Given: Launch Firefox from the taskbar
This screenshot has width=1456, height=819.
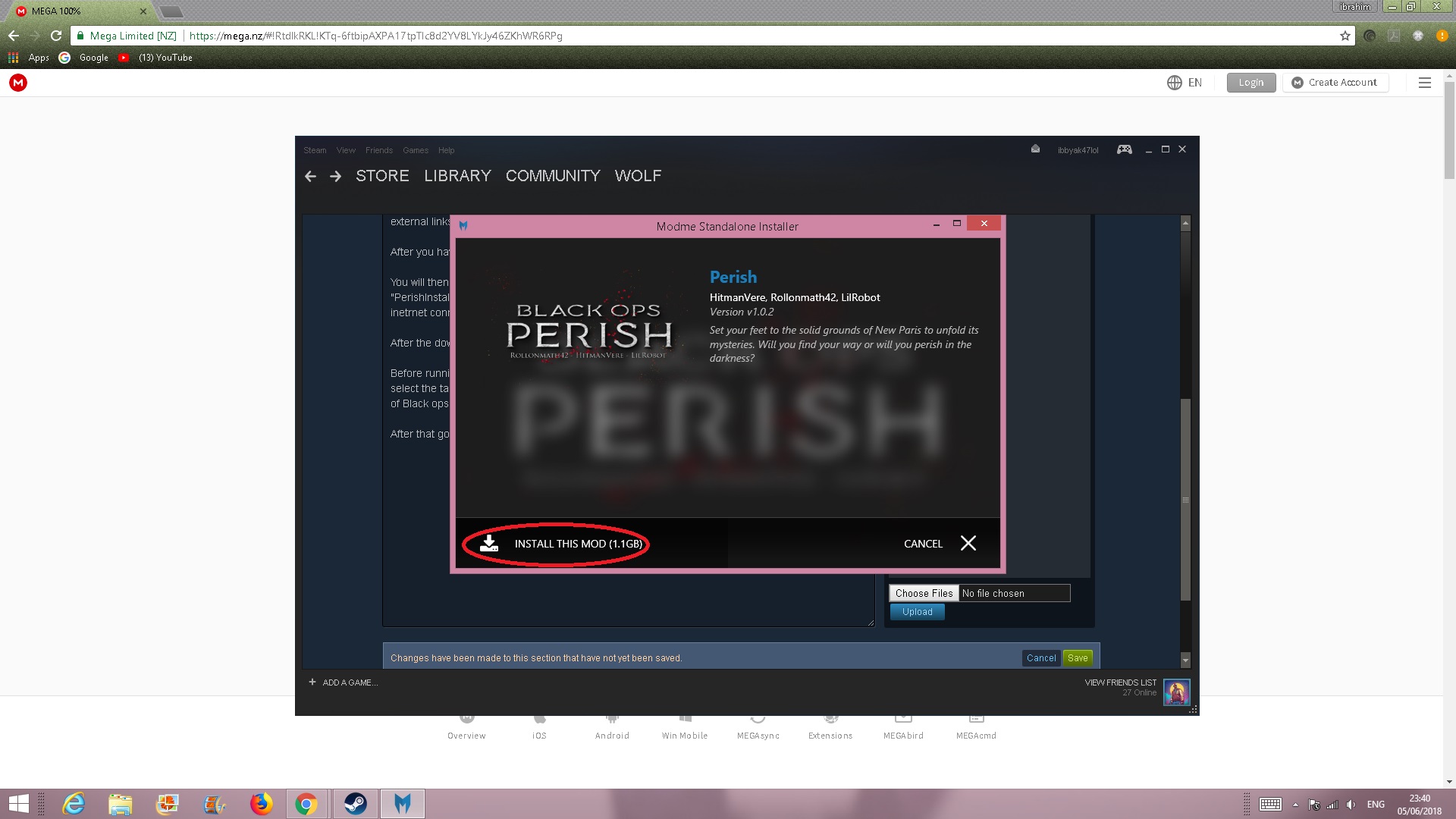Looking at the screenshot, I should (261, 804).
